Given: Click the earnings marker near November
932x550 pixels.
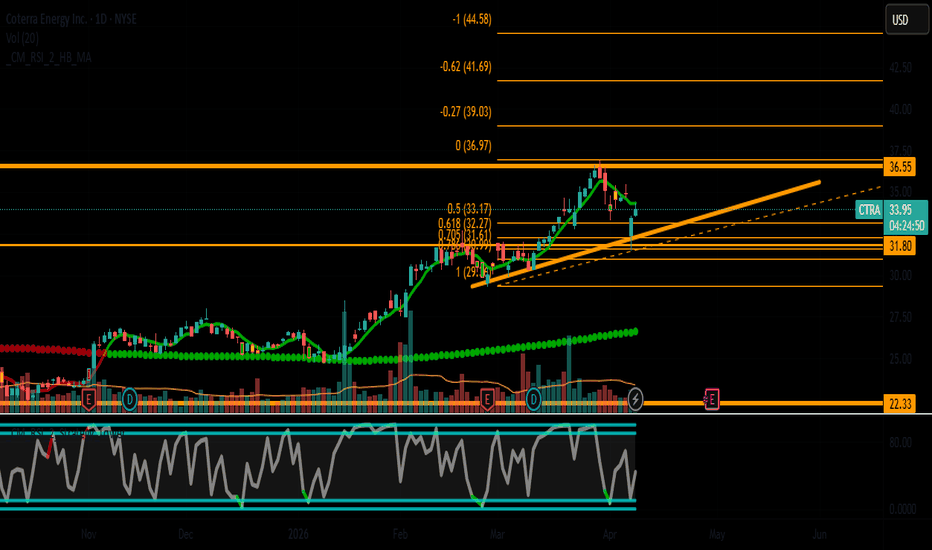Looking at the screenshot, I should (88, 399).
